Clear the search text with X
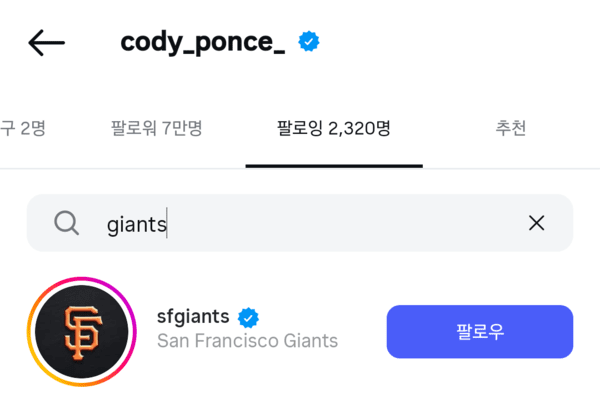The width and height of the screenshot is (600, 409). pyautogui.click(x=536, y=223)
